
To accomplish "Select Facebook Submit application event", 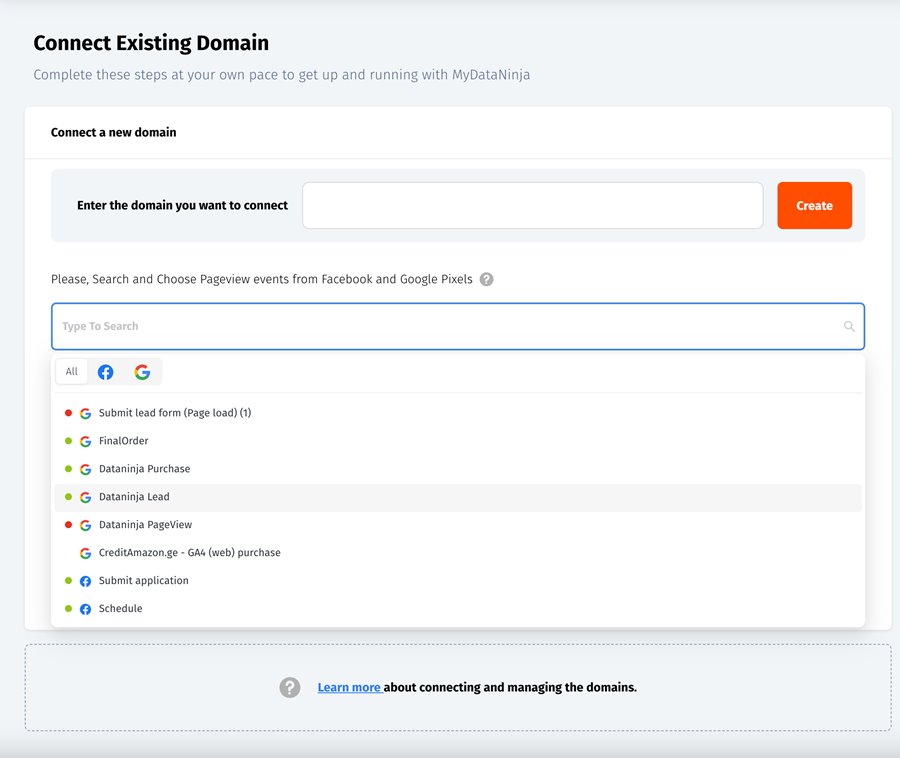I will 143,581.
